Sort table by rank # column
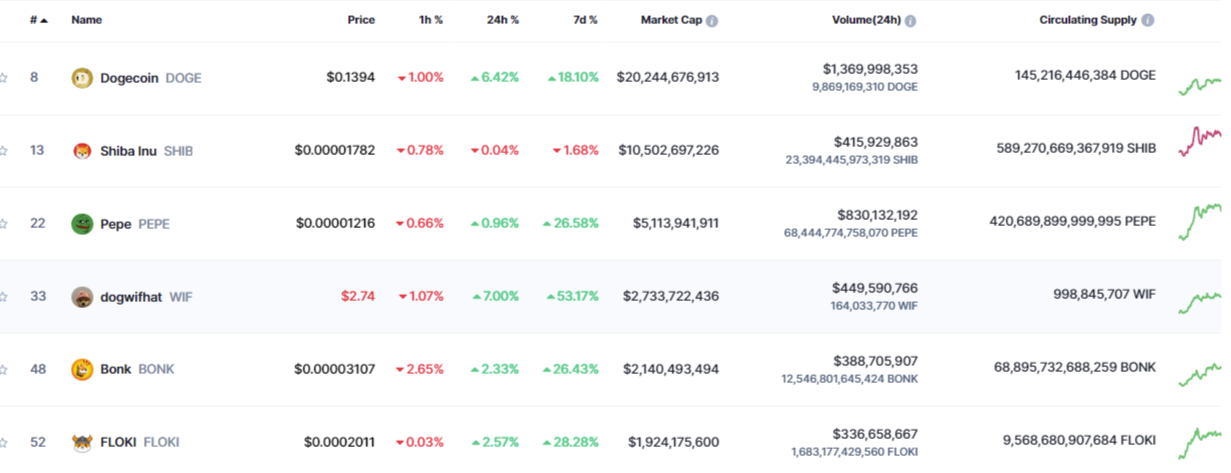Image resolution: width=1231 pixels, height=473 pixels. click(39, 20)
